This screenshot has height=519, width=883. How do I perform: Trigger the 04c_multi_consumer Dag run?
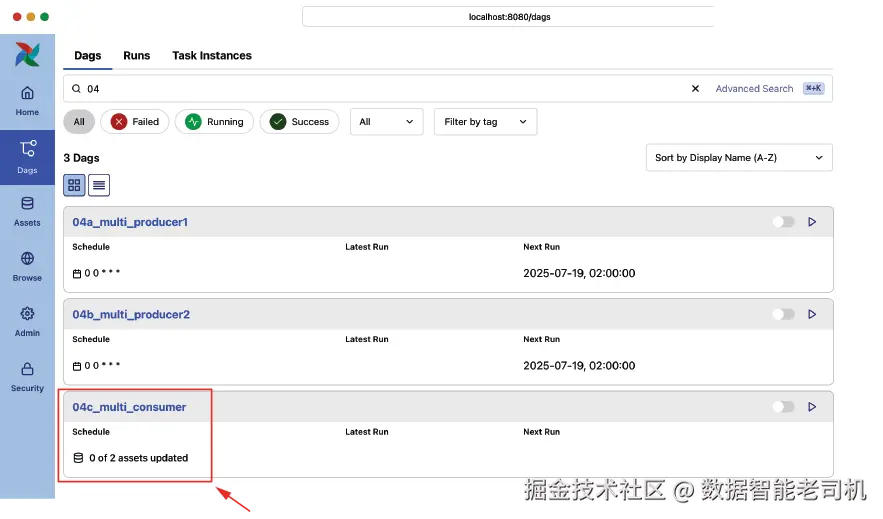812,406
